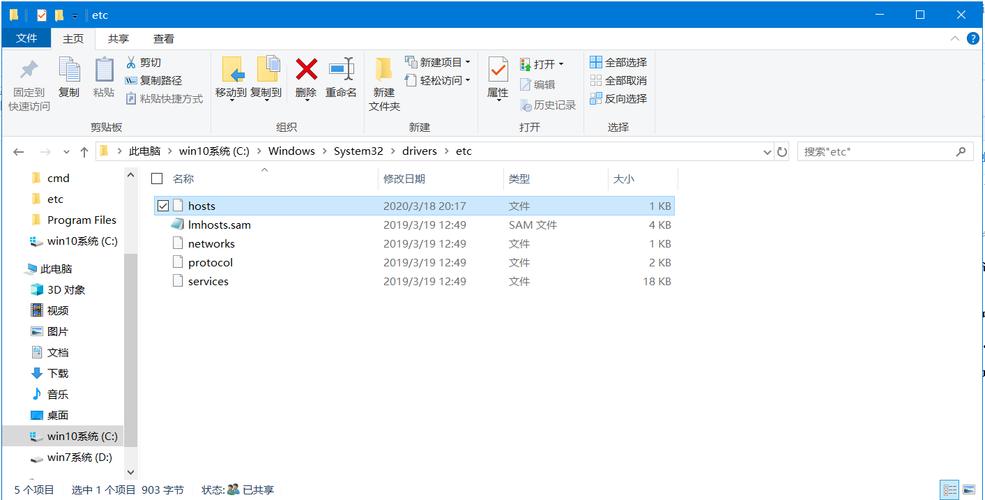
Task: Switch to Share (共享) tab
Action: pyautogui.click(x=119, y=39)
